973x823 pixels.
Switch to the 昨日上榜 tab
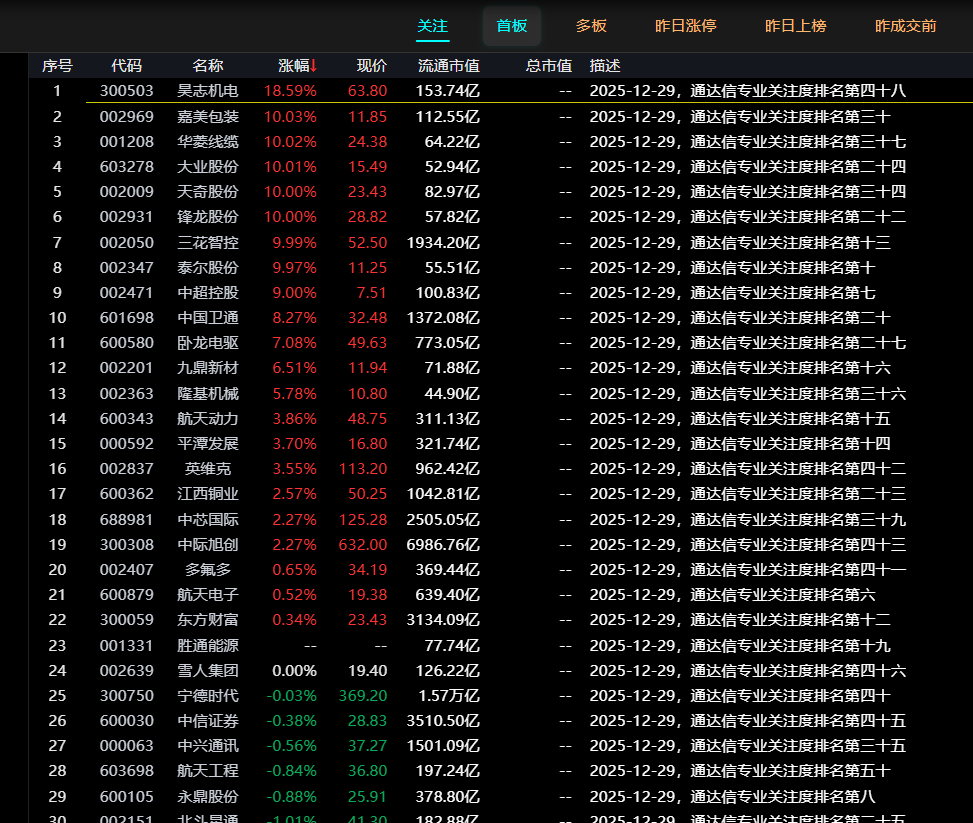tap(795, 26)
